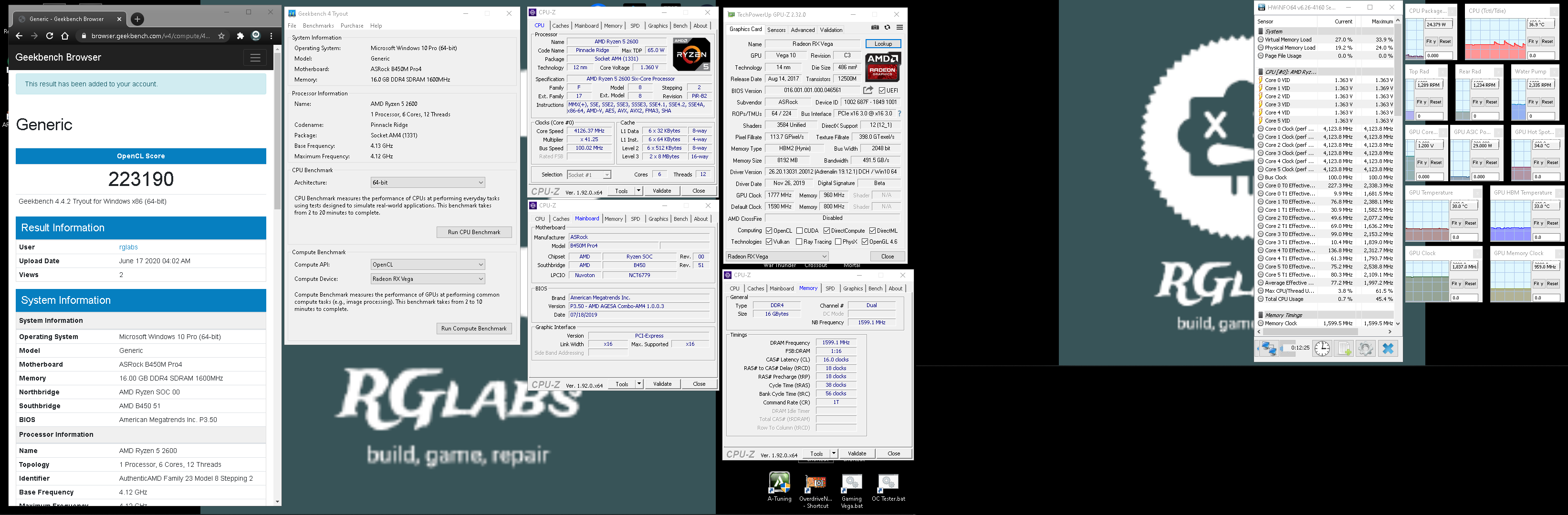Click the rglabs user link
Screen dimensions: 1568x515
coord(128,247)
